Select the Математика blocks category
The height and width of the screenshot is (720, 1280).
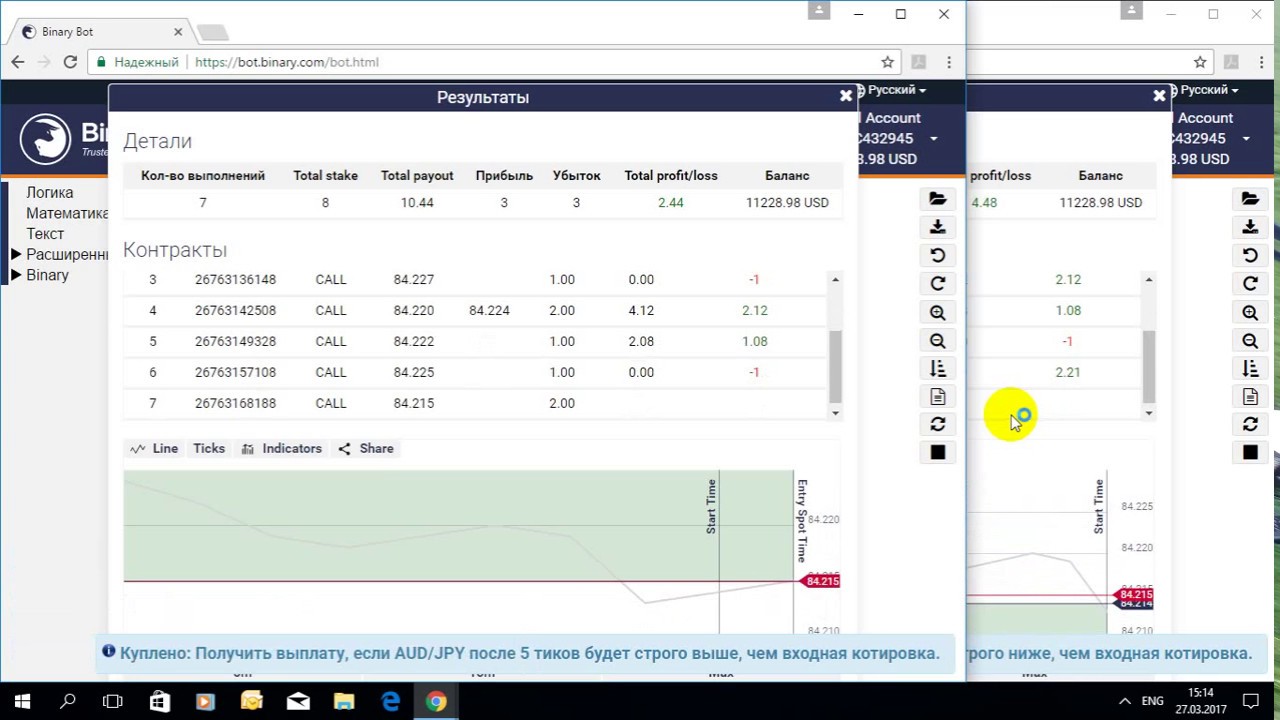tap(67, 213)
